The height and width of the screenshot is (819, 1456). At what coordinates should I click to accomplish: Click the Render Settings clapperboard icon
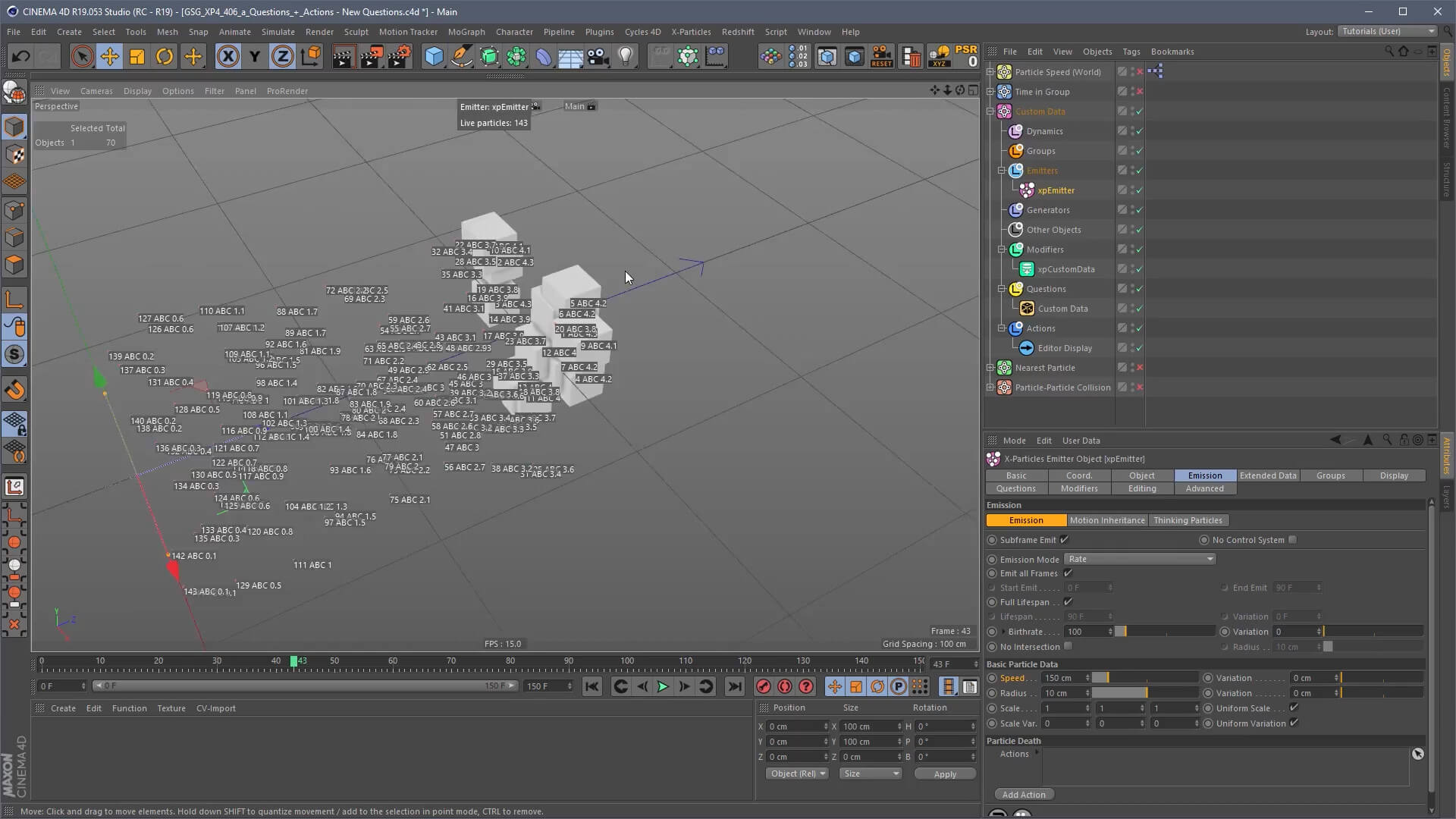400,56
